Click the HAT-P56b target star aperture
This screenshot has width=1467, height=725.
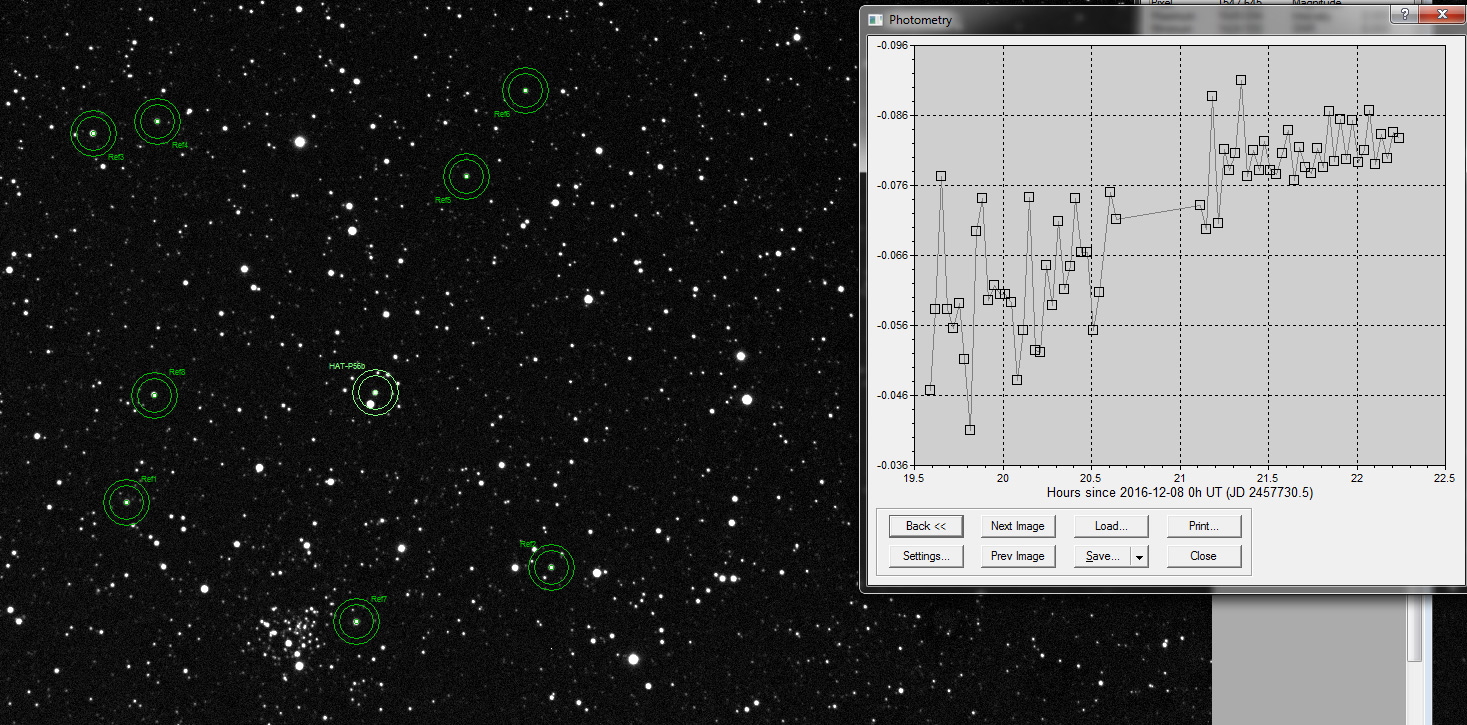376,393
